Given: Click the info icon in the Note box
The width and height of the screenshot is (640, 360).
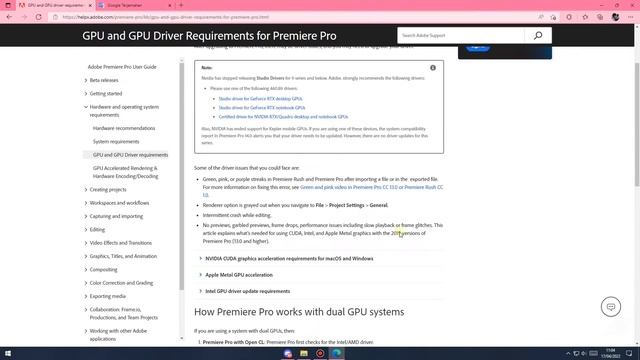Looking at the screenshot, I should 433,68.
